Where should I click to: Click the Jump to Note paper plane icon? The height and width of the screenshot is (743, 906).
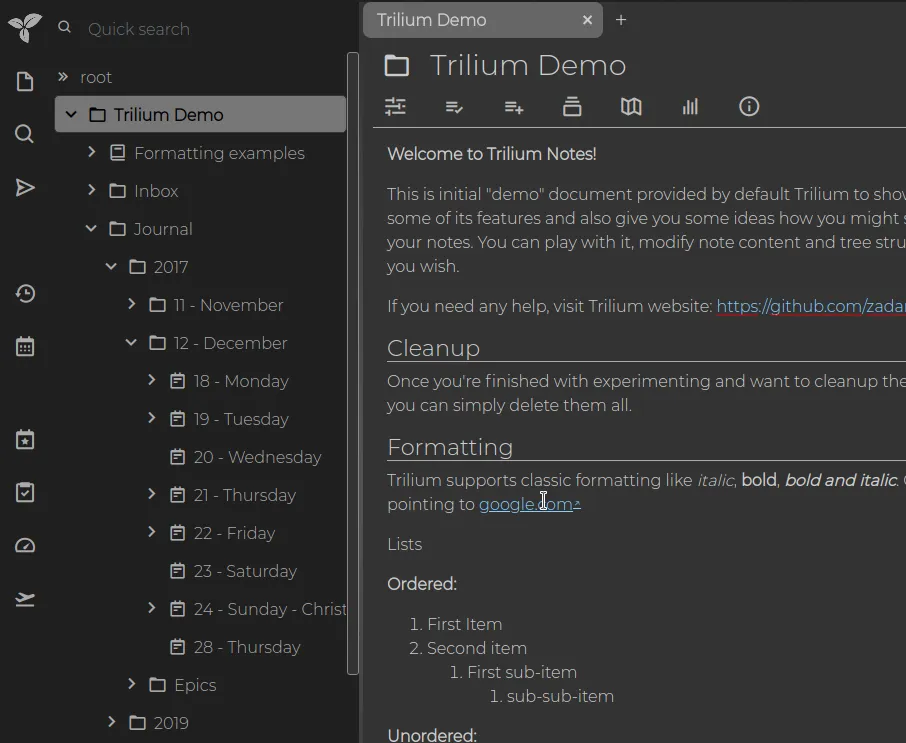24,187
